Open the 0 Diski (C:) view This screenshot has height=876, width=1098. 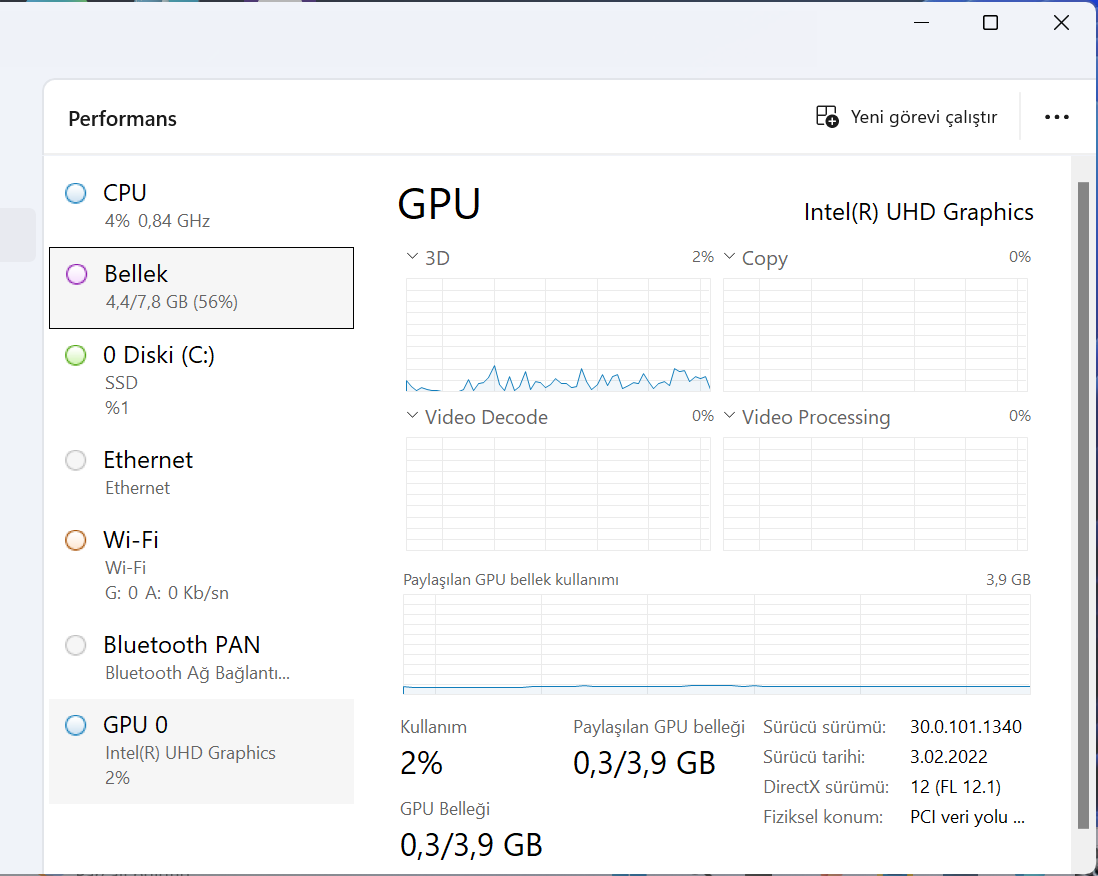[x=201, y=380]
